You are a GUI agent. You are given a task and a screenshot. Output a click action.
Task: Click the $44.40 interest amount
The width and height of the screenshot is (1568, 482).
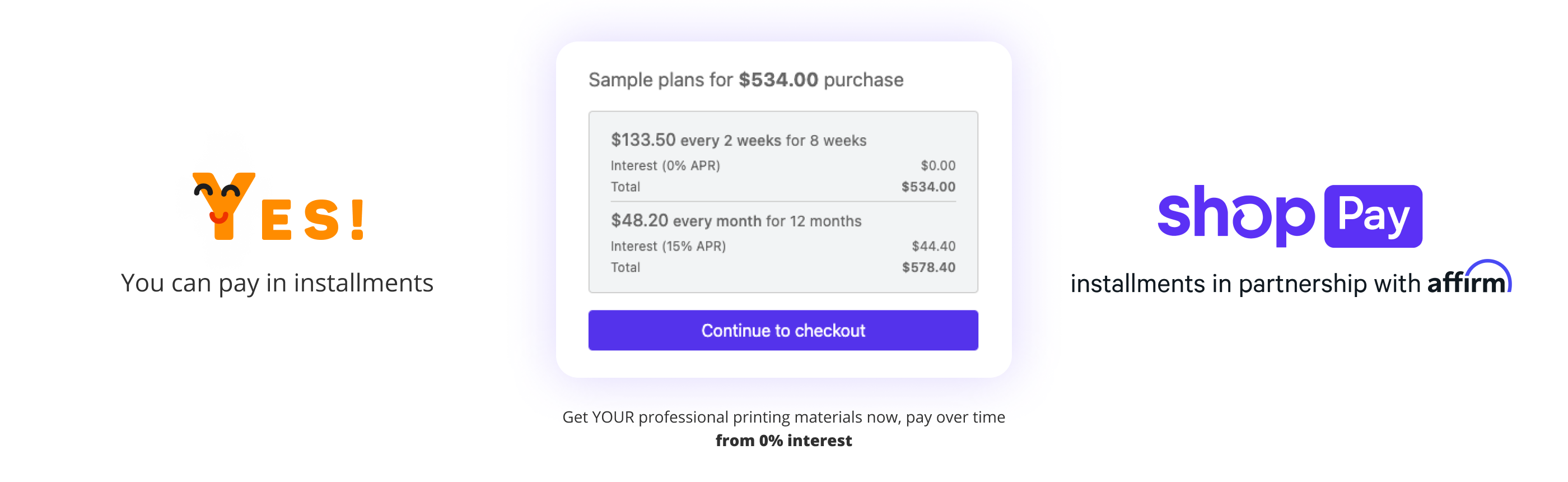(932, 246)
